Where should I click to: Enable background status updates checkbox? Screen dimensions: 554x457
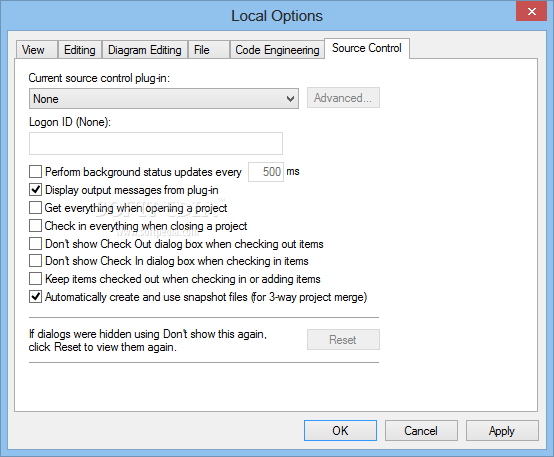coord(35,172)
